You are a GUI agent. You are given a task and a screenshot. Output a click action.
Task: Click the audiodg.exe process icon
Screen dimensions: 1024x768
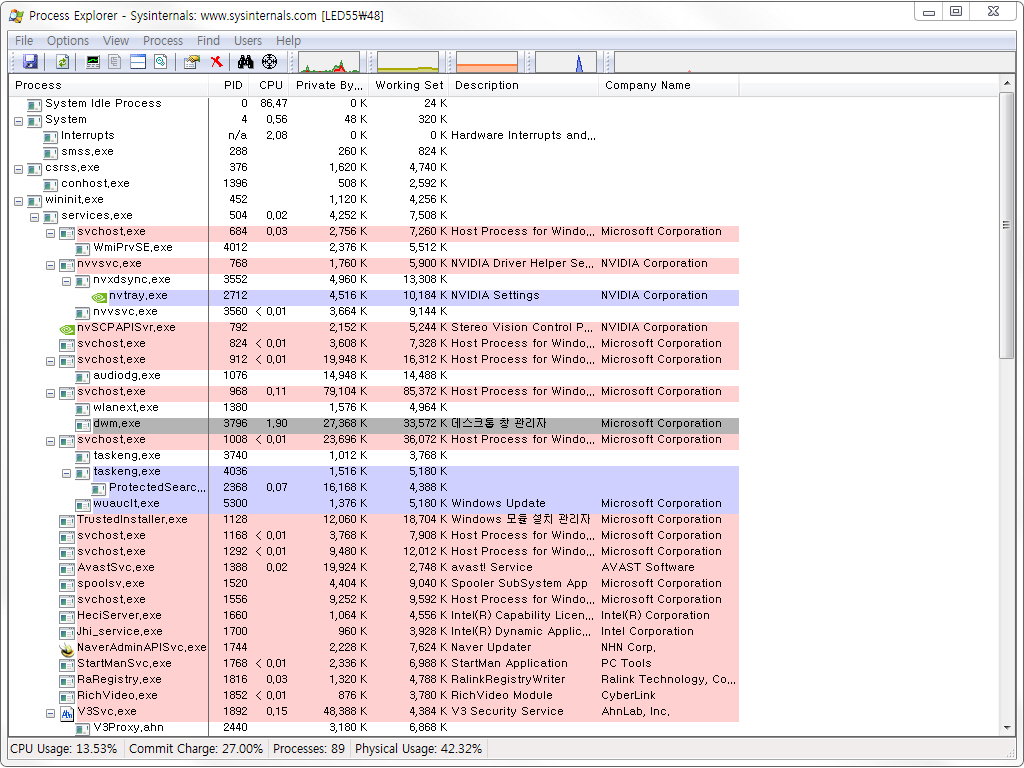83,376
